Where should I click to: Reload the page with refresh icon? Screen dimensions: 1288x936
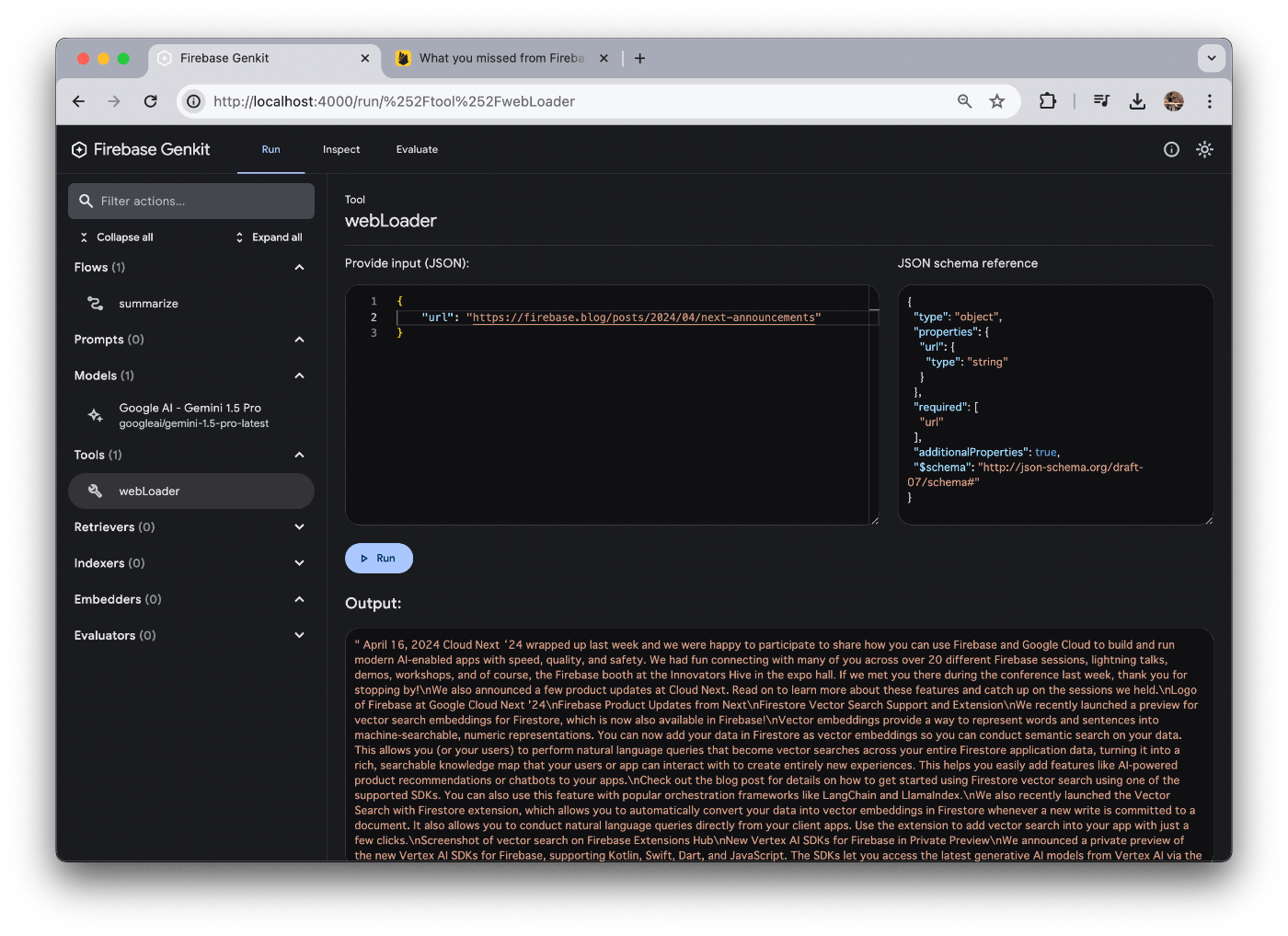click(x=151, y=101)
